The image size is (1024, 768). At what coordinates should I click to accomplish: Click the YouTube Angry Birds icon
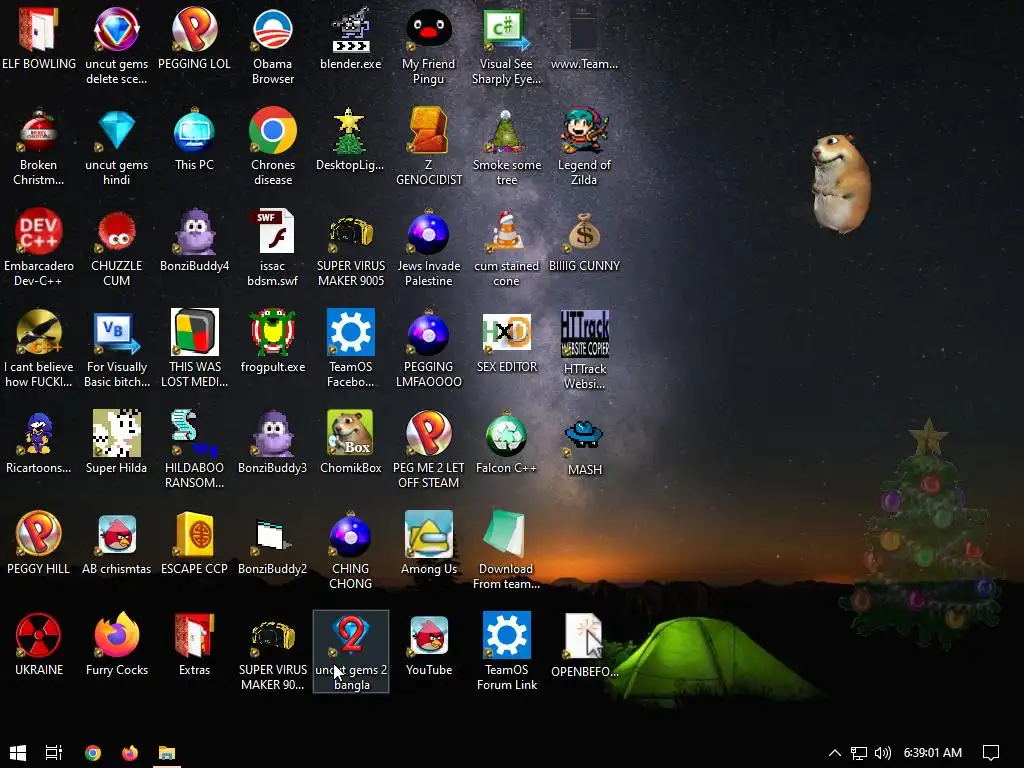tap(428, 635)
